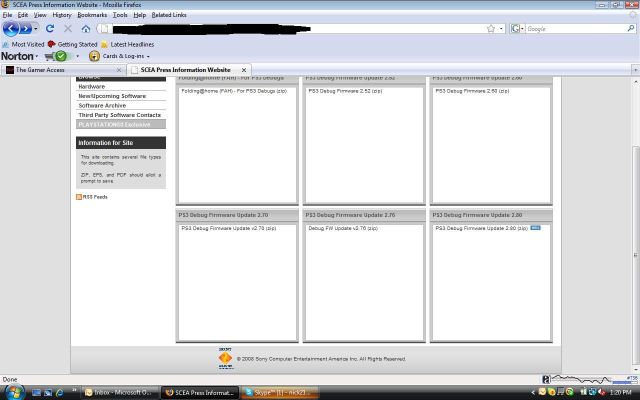The height and width of the screenshot is (400, 640).
Task: Open the Getting Started bookmark
Action: coord(73,44)
